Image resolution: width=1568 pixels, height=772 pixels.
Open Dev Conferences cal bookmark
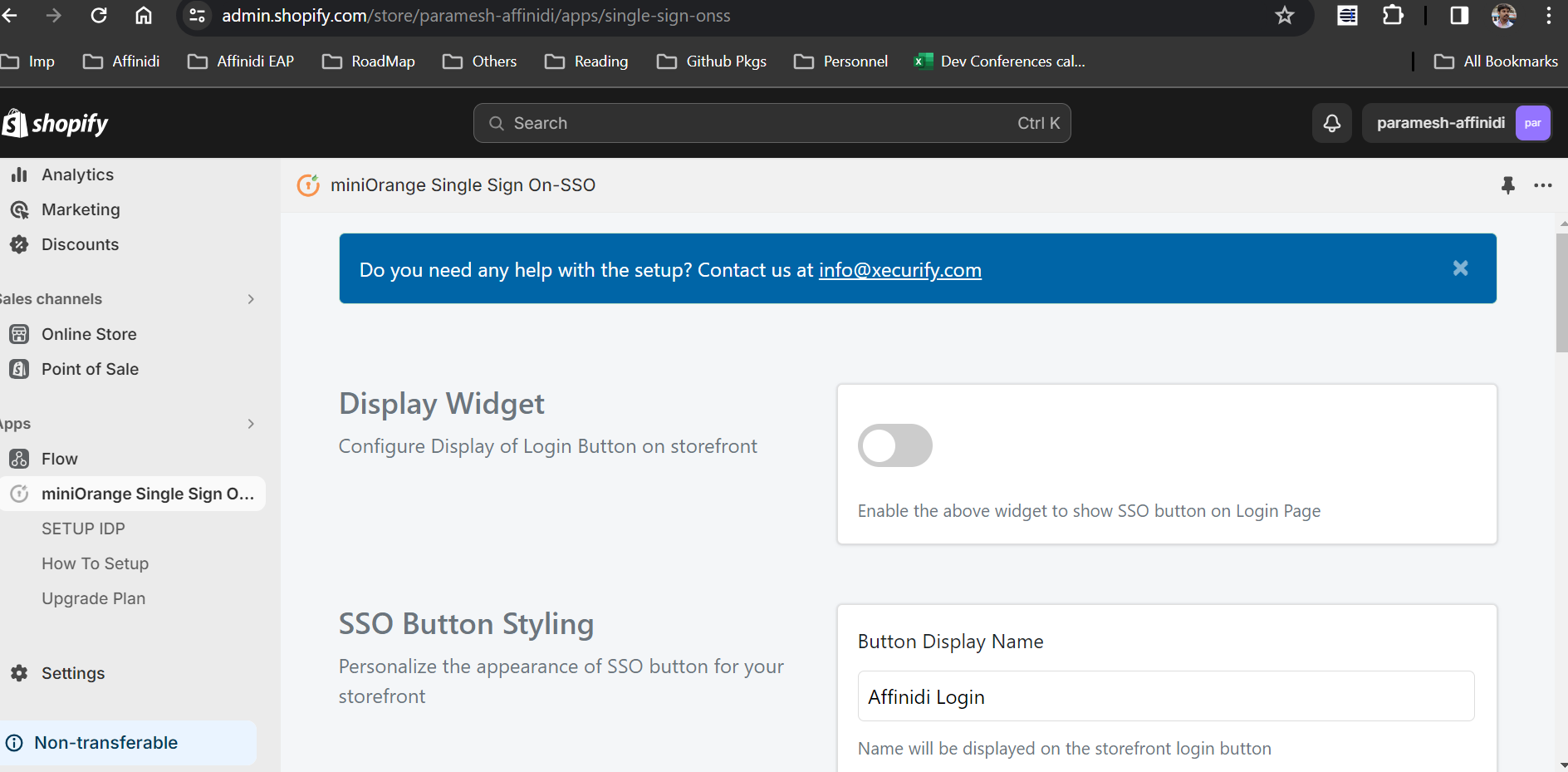[999, 61]
